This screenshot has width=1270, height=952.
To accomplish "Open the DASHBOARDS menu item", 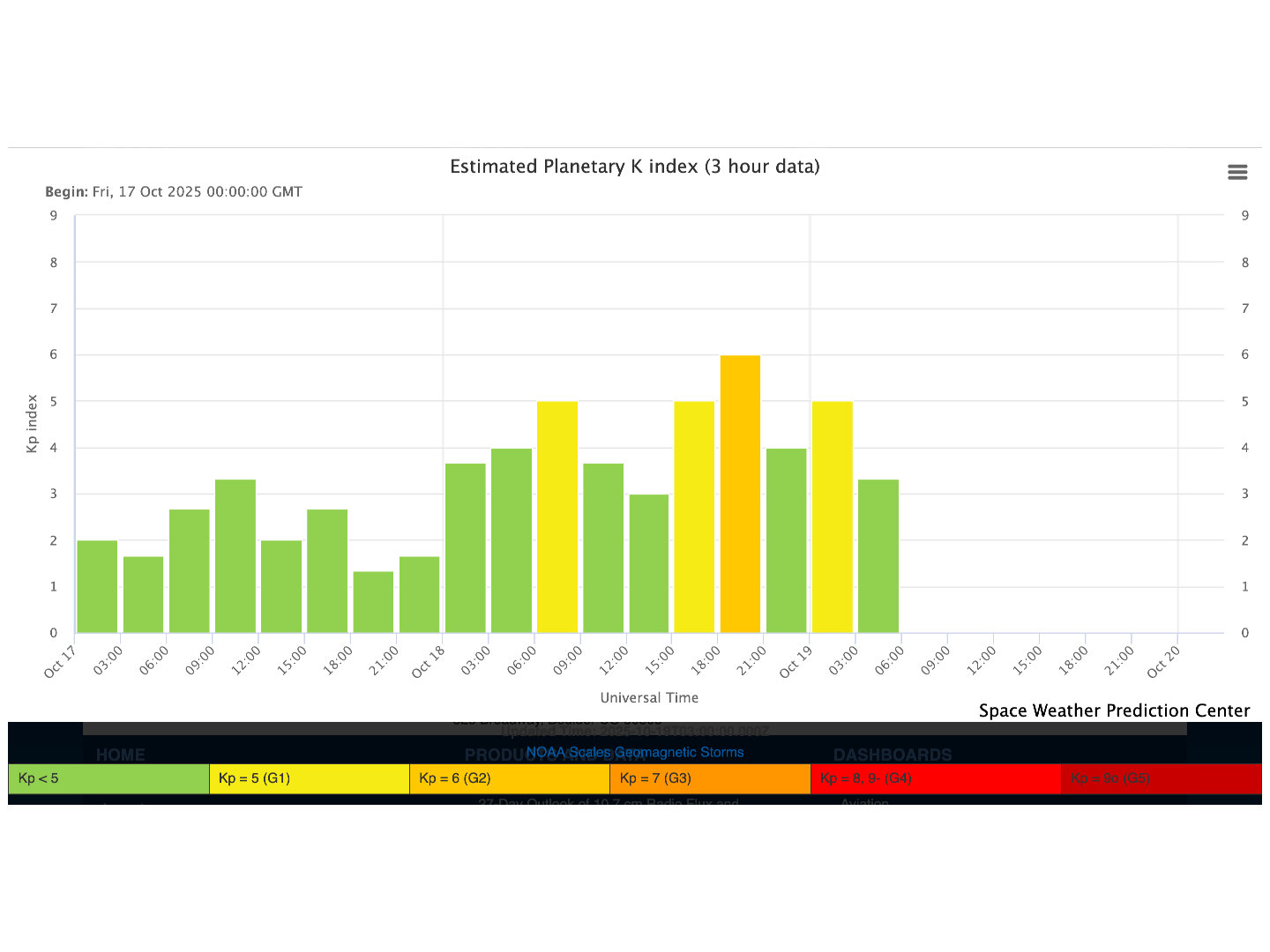I will pyautogui.click(x=892, y=755).
